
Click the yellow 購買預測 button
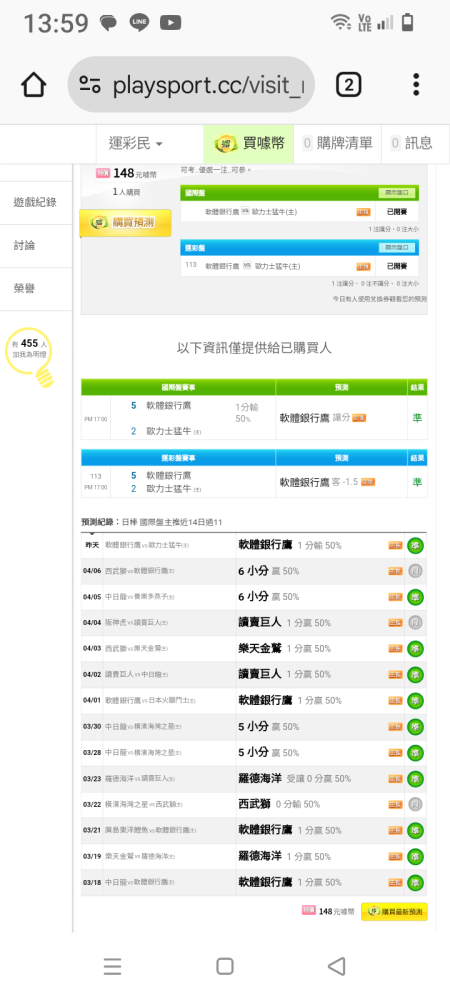(x=126, y=223)
